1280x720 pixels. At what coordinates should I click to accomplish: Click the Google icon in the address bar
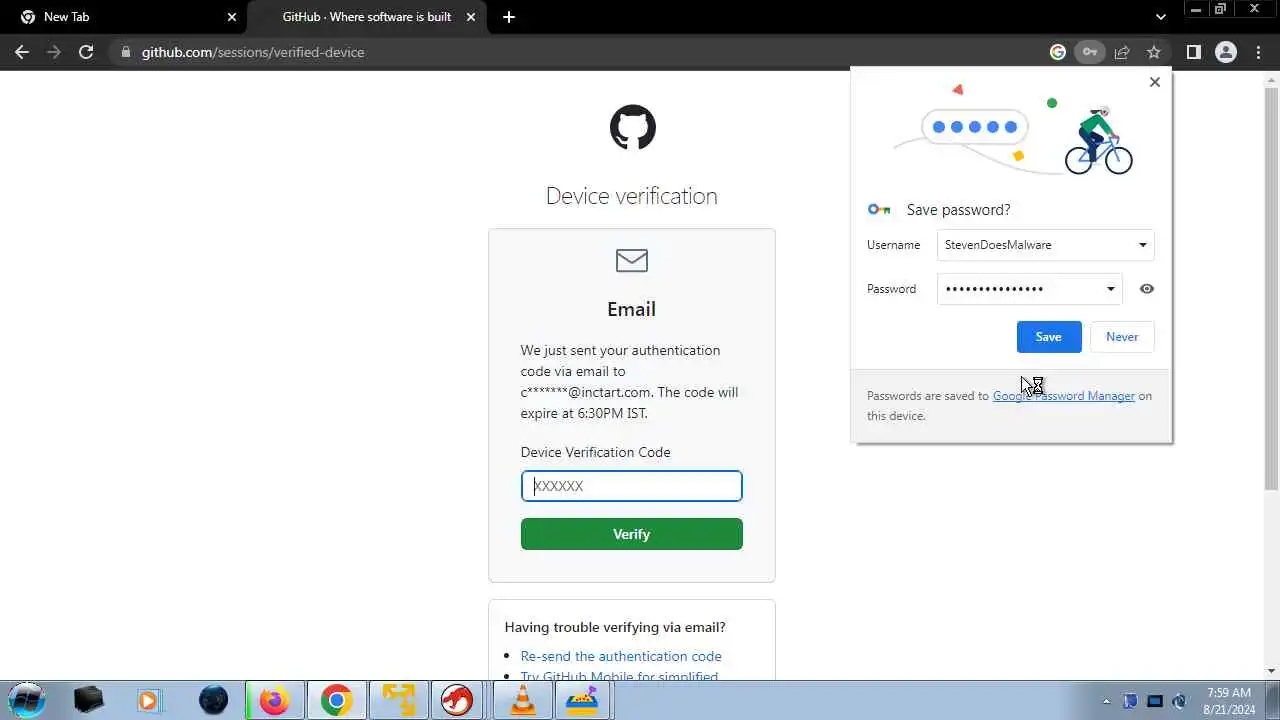[1058, 52]
